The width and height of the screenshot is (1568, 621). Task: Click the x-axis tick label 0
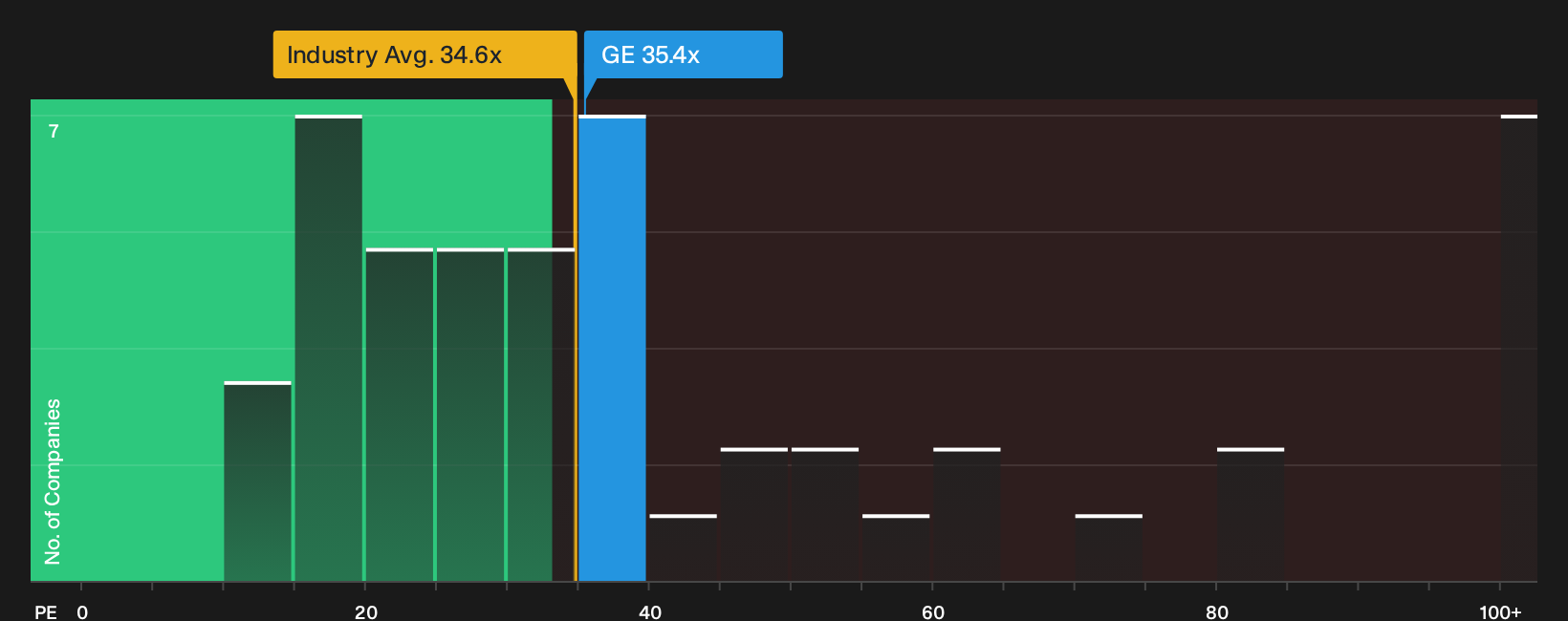[82, 611]
